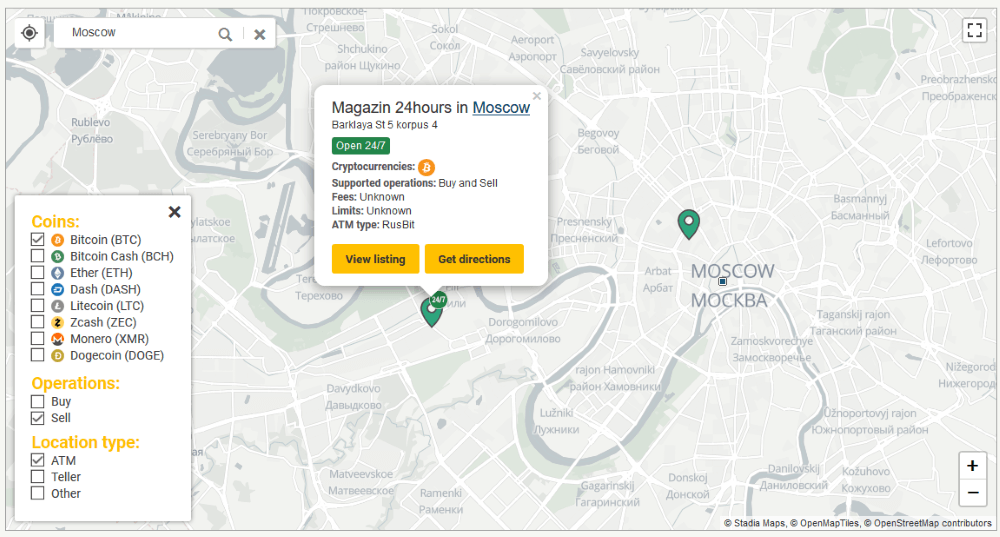Click the locate-me crosshair icon
This screenshot has width=1000, height=537.
[29, 33]
